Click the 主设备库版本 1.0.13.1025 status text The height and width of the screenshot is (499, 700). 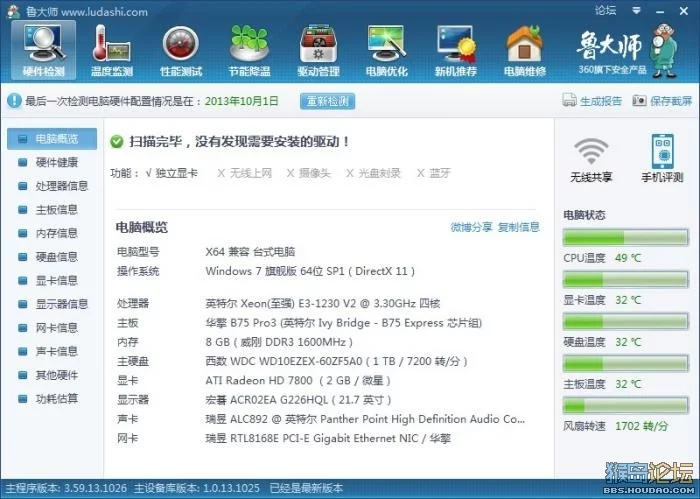pyautogui.click(x=197, y=488)
